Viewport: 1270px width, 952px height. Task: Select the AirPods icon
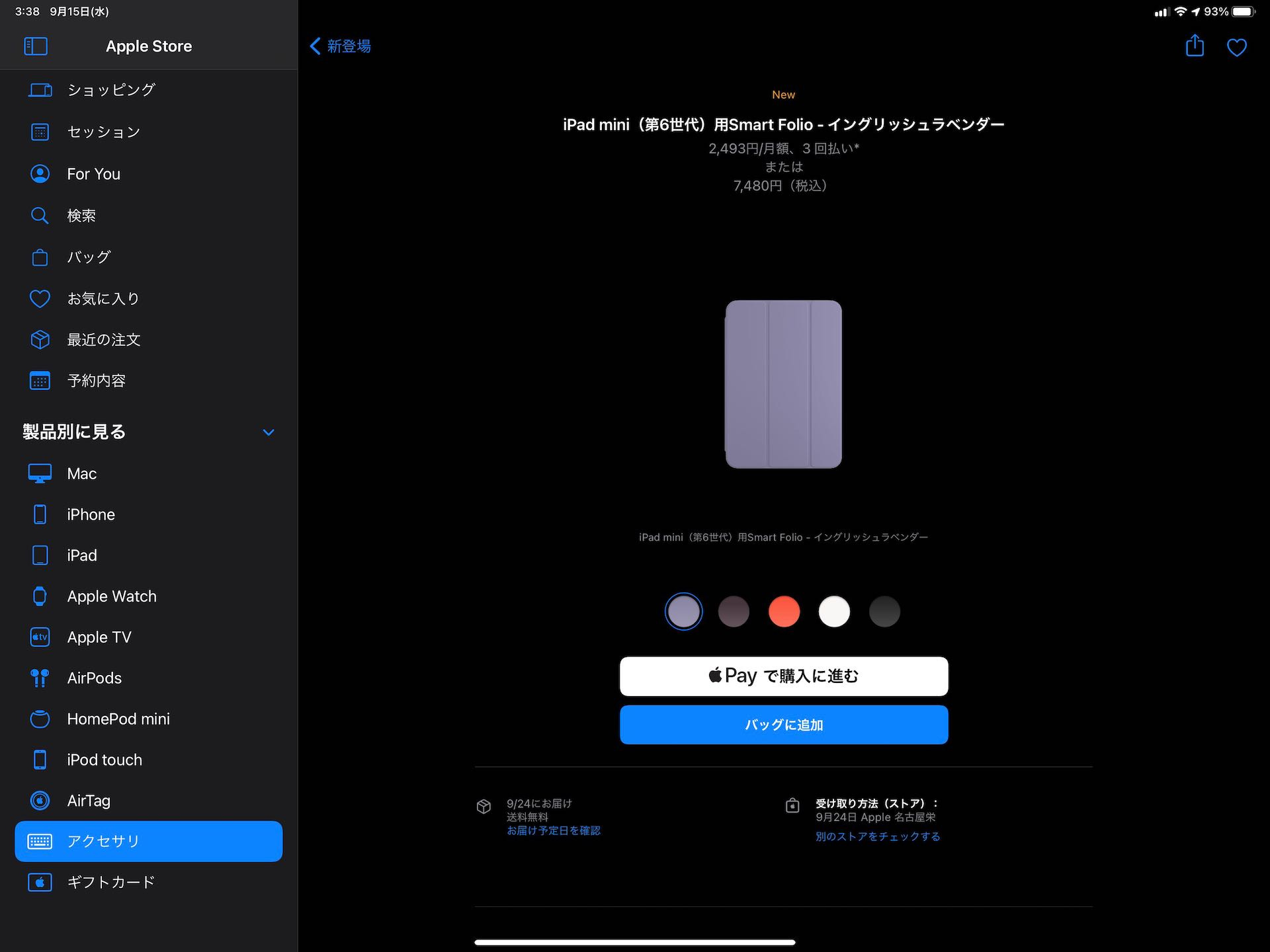(x=40, y=678)
